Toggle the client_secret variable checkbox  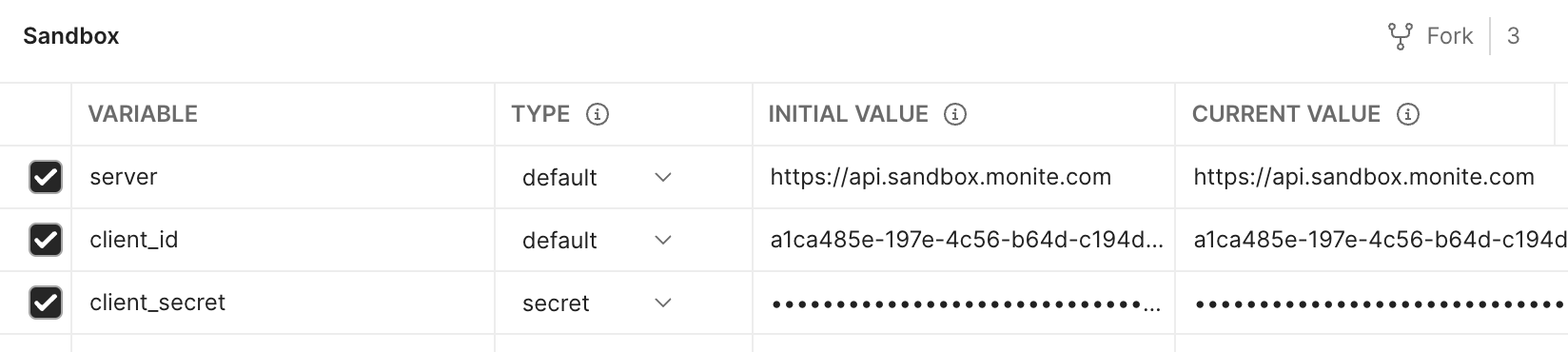(x=46, y=303)
